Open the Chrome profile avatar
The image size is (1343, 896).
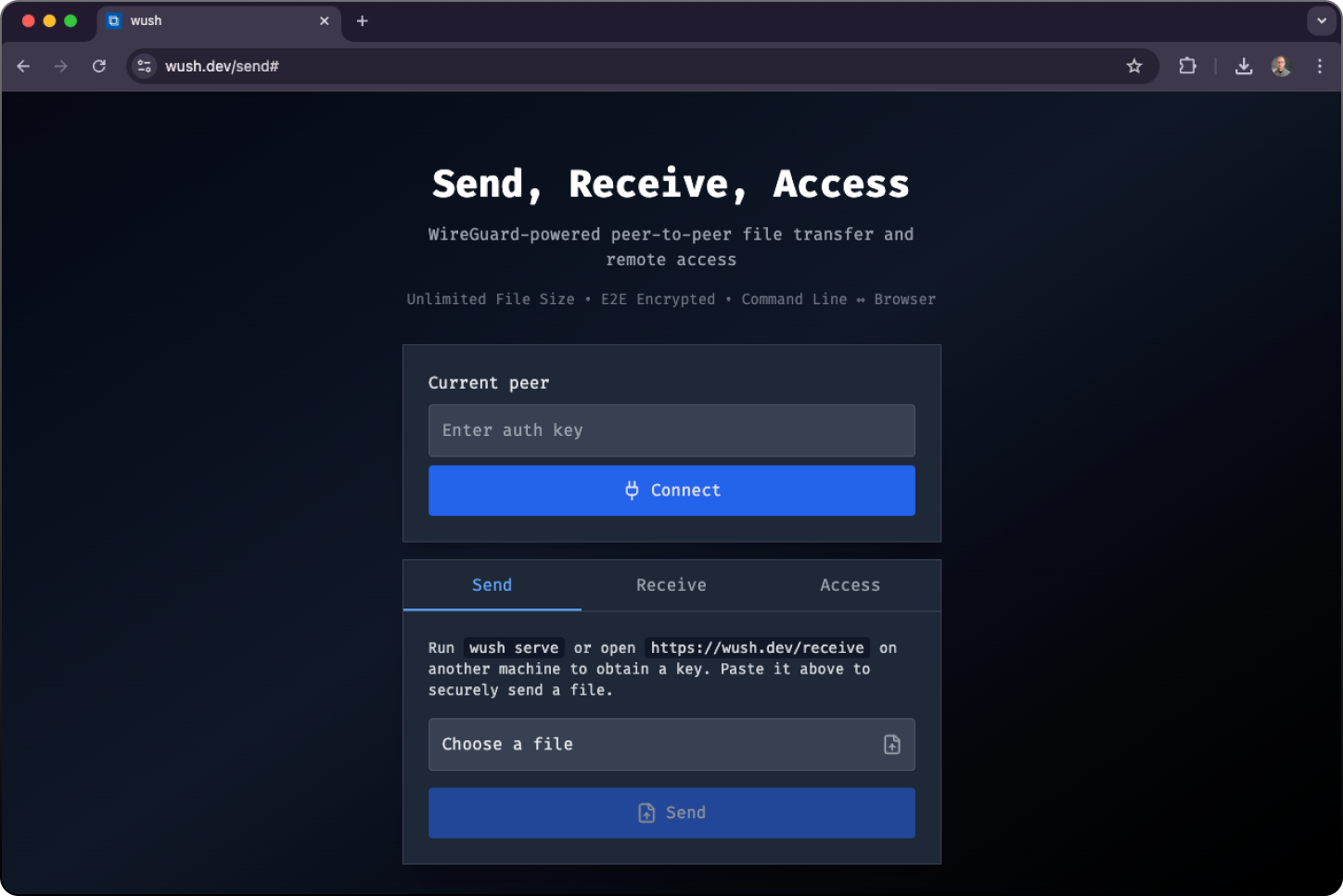[x=1281, y=66]
